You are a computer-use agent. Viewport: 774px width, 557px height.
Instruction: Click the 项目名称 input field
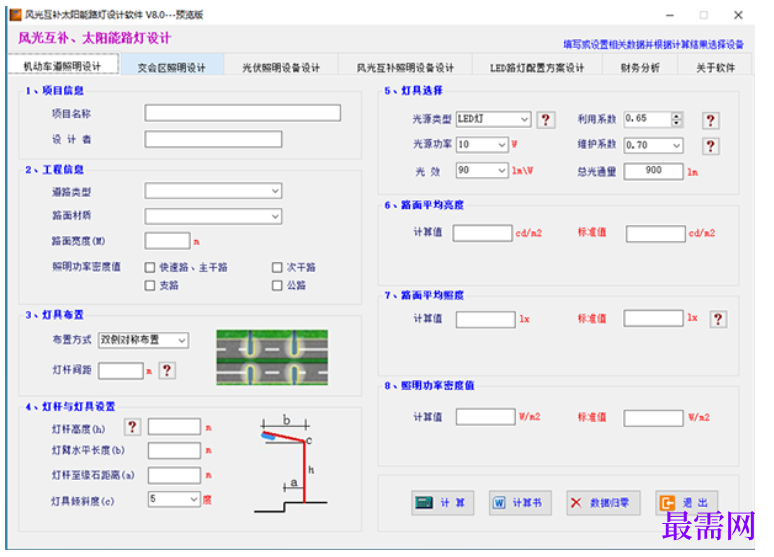[x=243, y=113]
